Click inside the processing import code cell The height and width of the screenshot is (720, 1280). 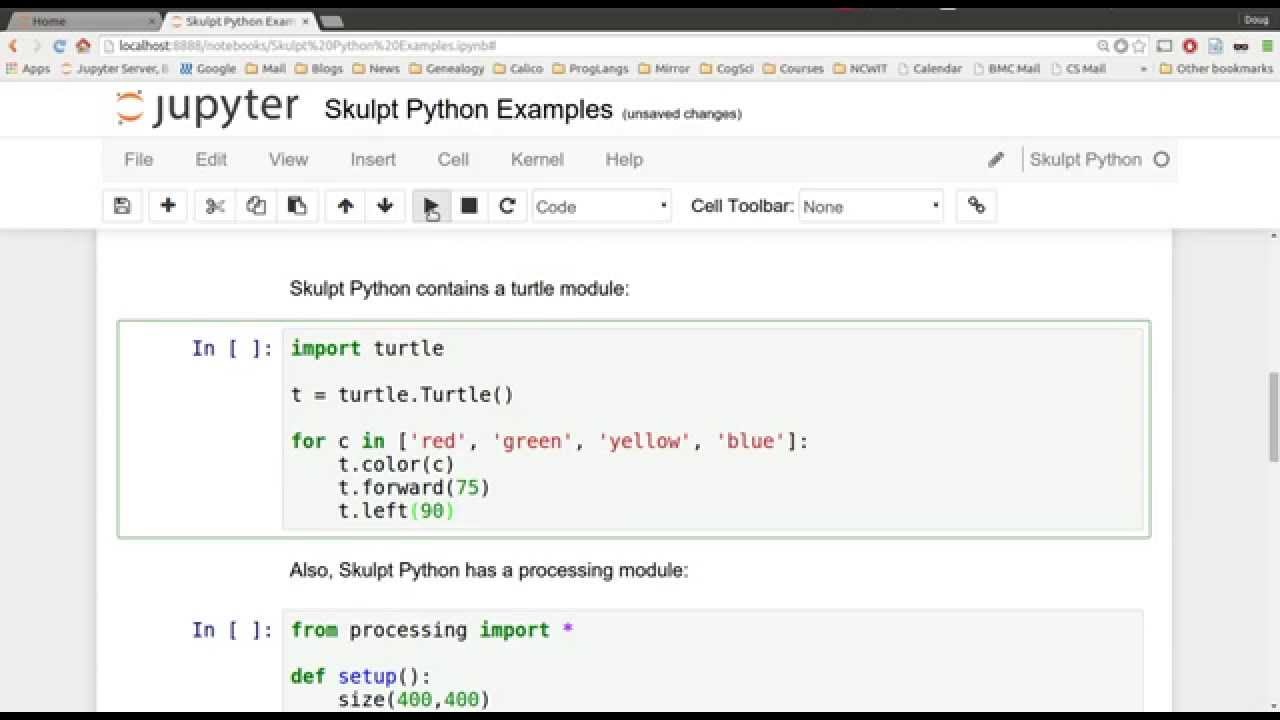(712, 661)
